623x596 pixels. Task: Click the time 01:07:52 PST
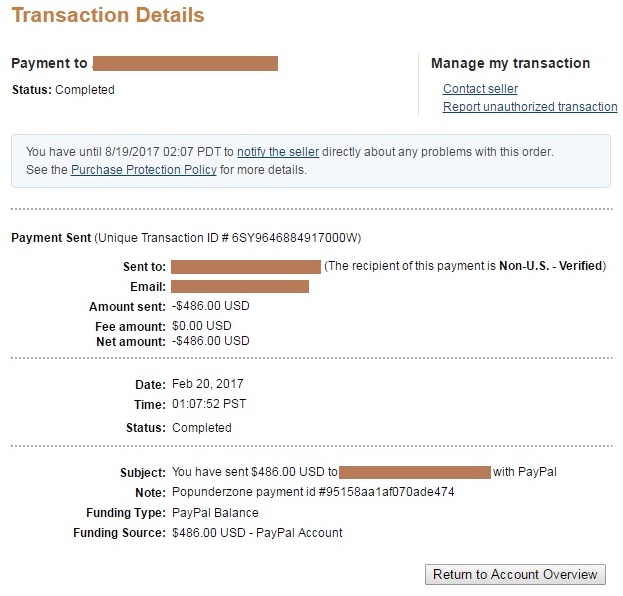click(x=209, y=404)
